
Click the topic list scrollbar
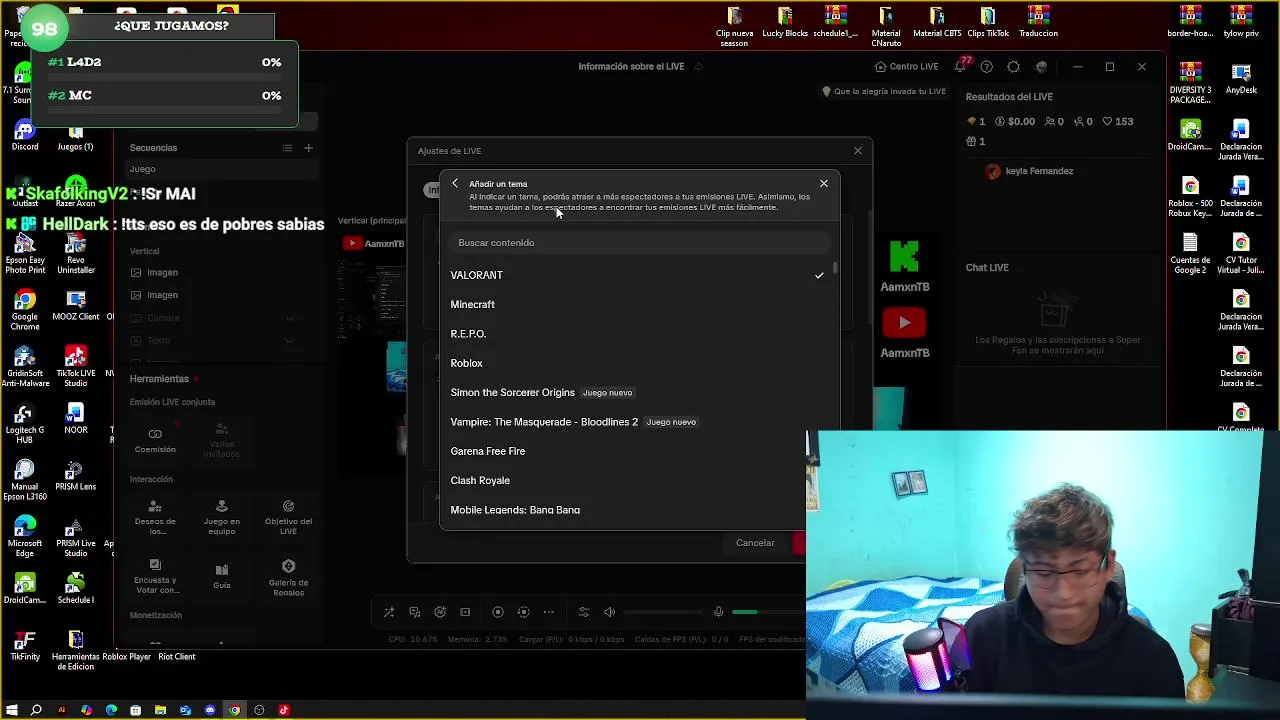pyautogui.click(x=835, y=269)
